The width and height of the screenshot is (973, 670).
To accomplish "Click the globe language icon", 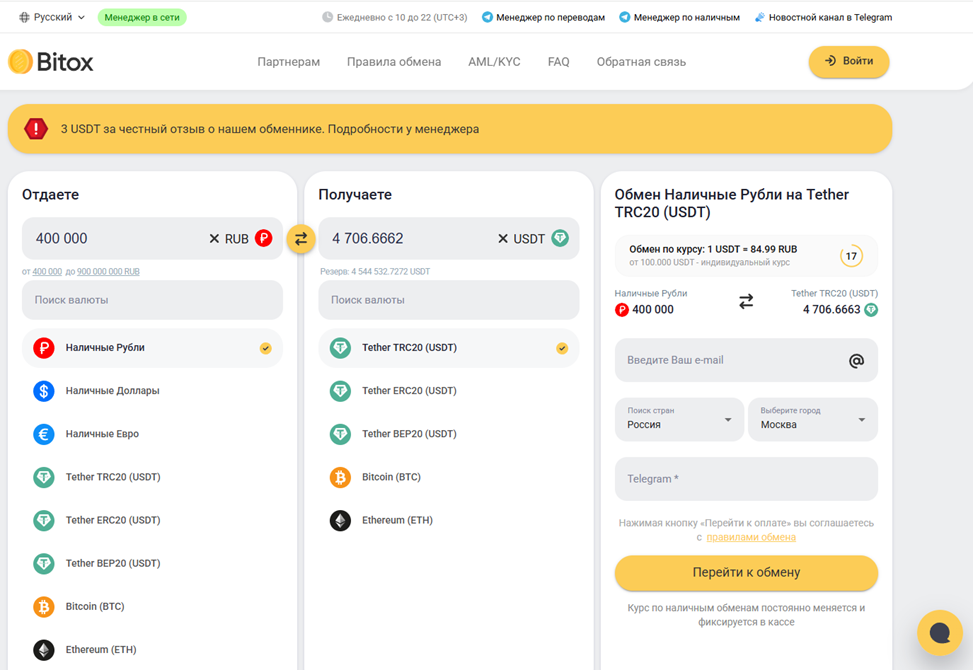I will (24, 17).
